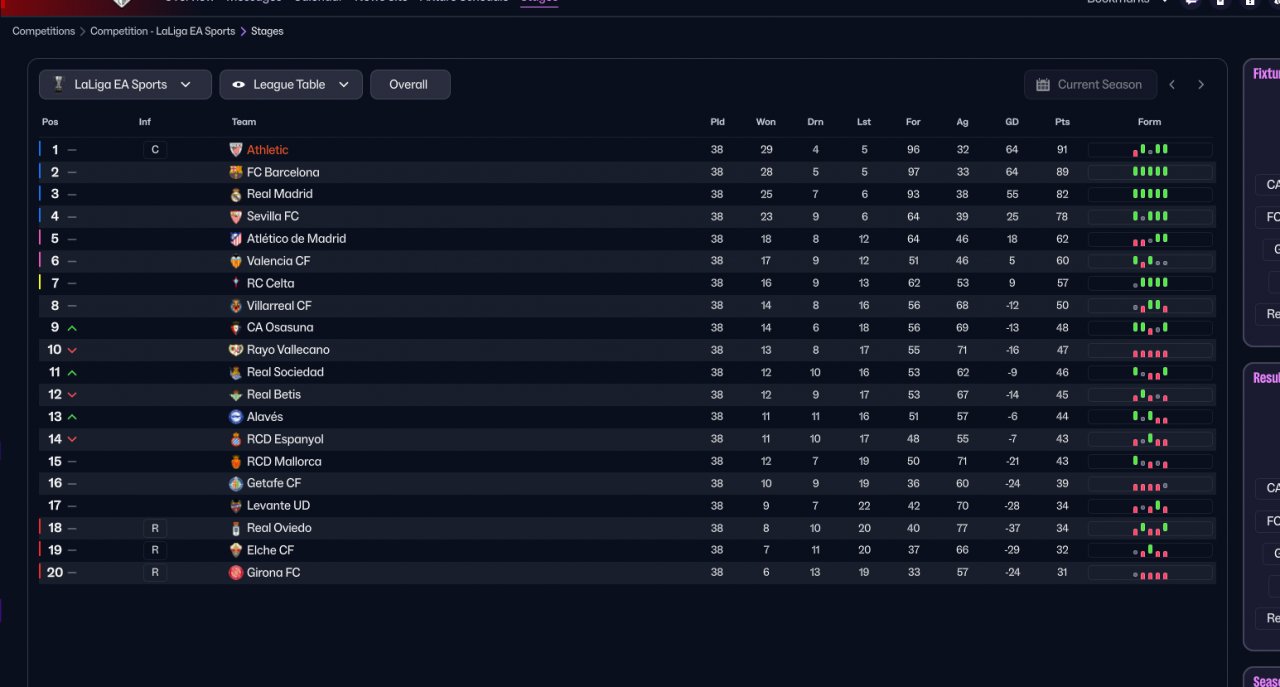Click the CA Osasuna club badge
The width and height of the screenshot is (1280, 687).
tap(236, 328)
